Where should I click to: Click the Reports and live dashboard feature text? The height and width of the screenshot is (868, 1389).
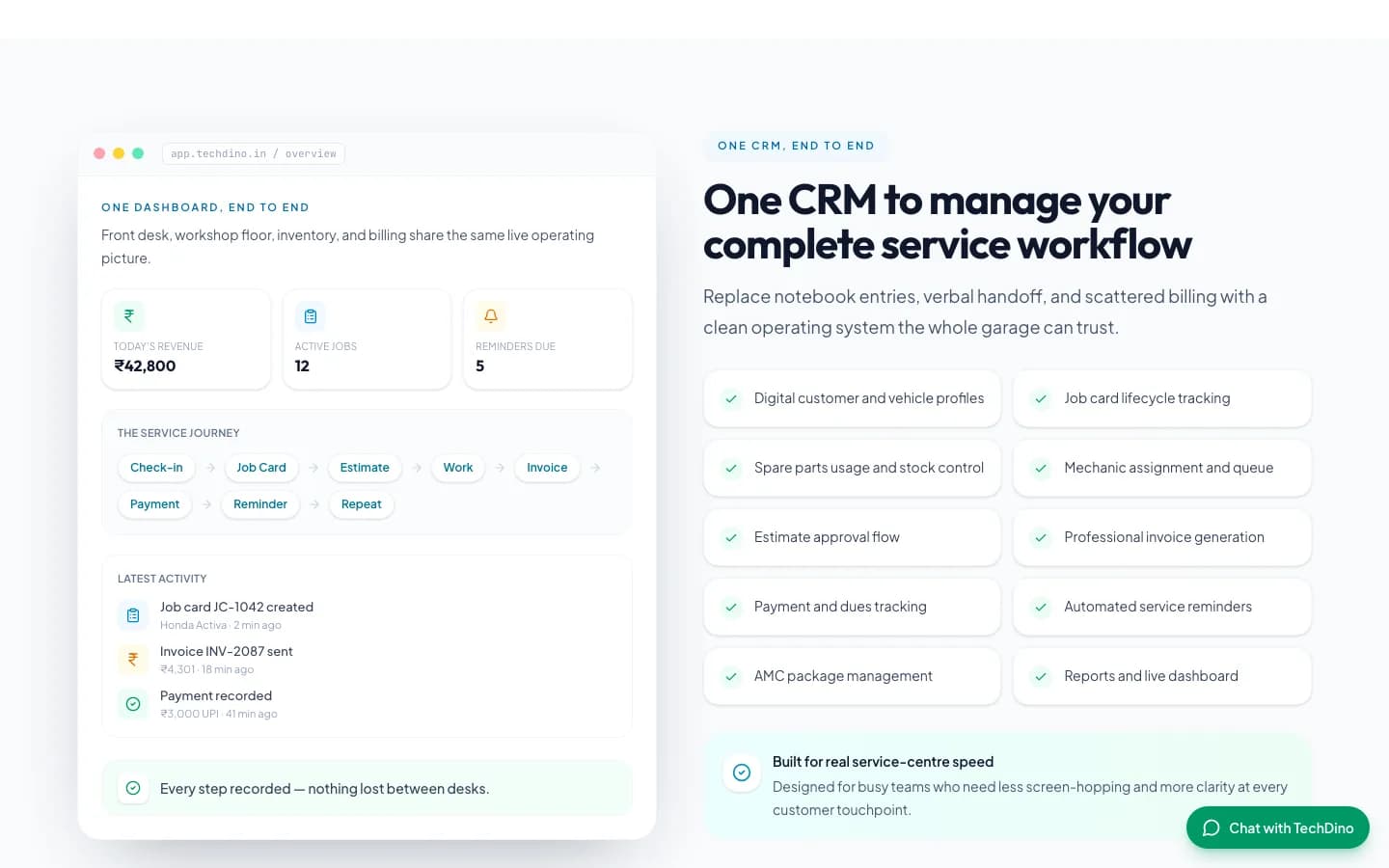pos(1151,676)
